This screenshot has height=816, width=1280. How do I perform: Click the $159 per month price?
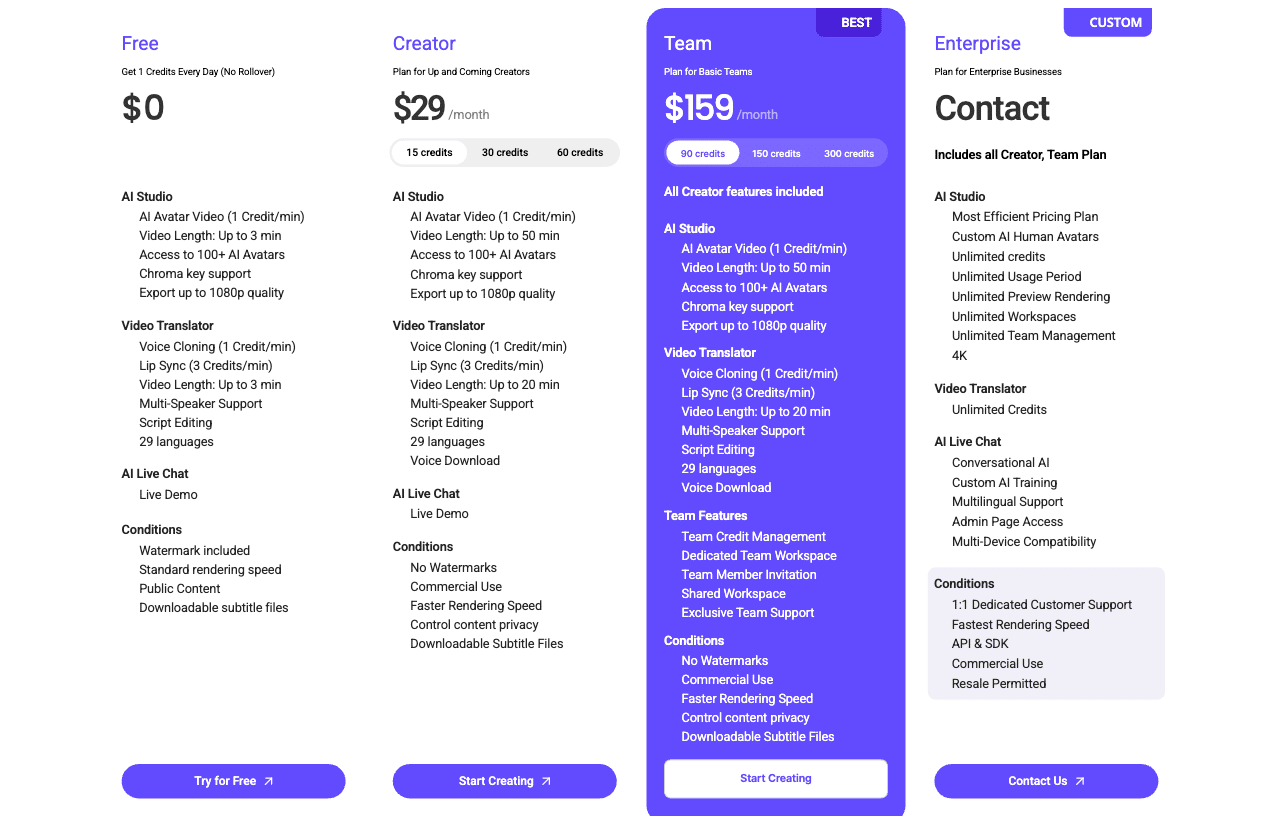click(x=699, y=108)
